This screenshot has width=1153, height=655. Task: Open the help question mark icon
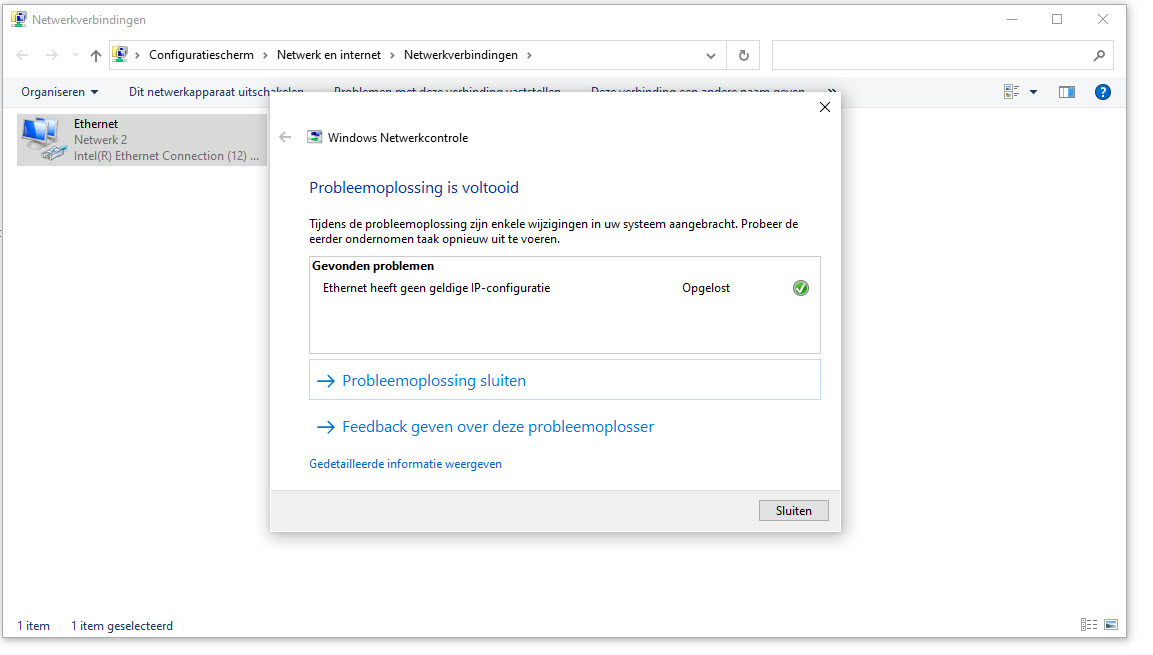tap(1102, 92)
